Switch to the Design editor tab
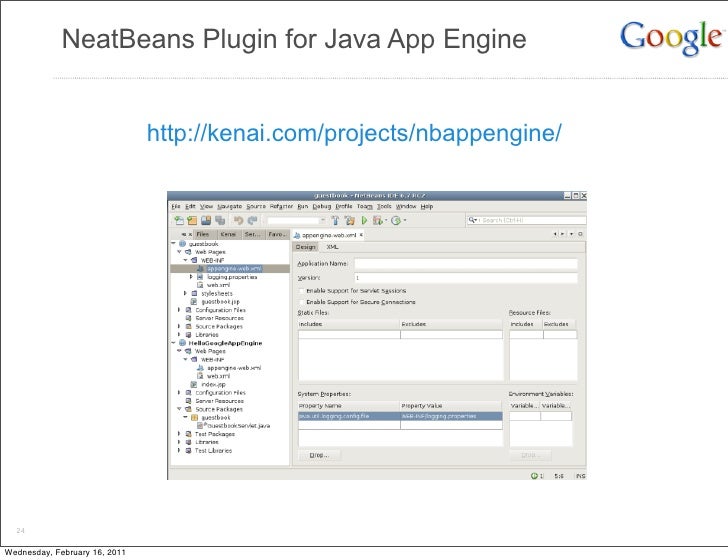The image size is (728, 560). pos(306,247)
